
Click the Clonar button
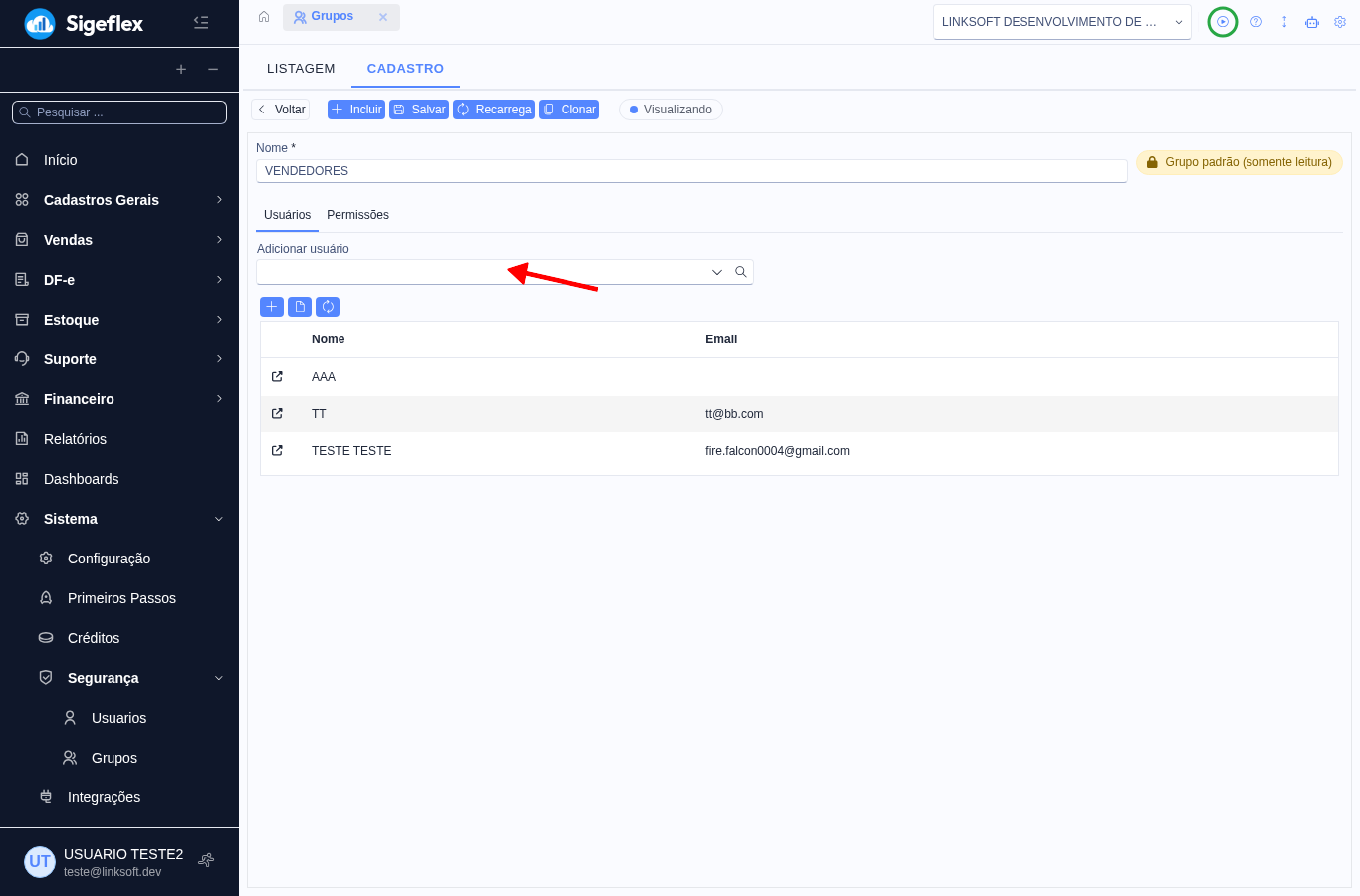[569, 110]
